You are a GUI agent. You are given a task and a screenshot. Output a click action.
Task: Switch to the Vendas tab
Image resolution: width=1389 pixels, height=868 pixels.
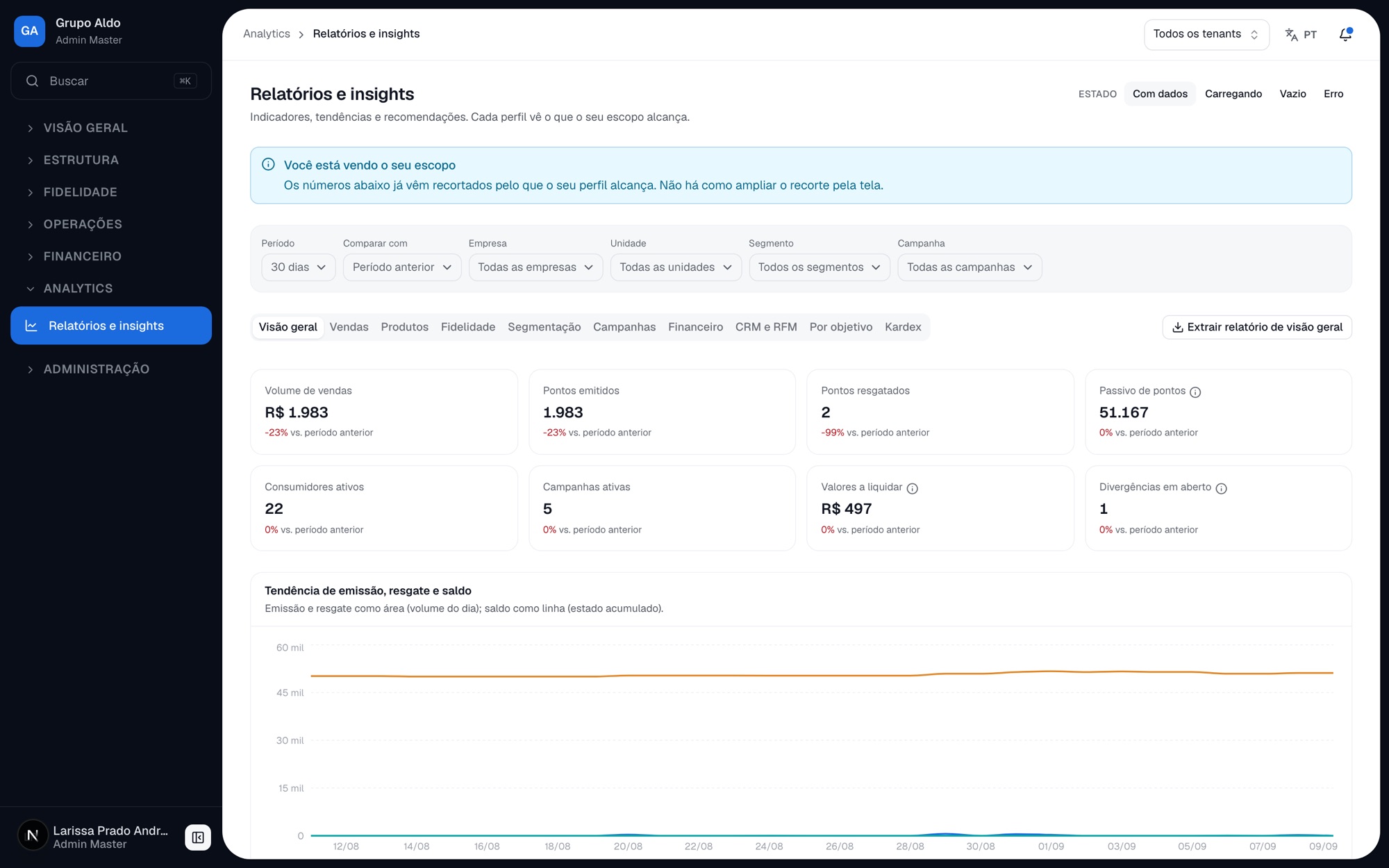[x=349, y=327]
